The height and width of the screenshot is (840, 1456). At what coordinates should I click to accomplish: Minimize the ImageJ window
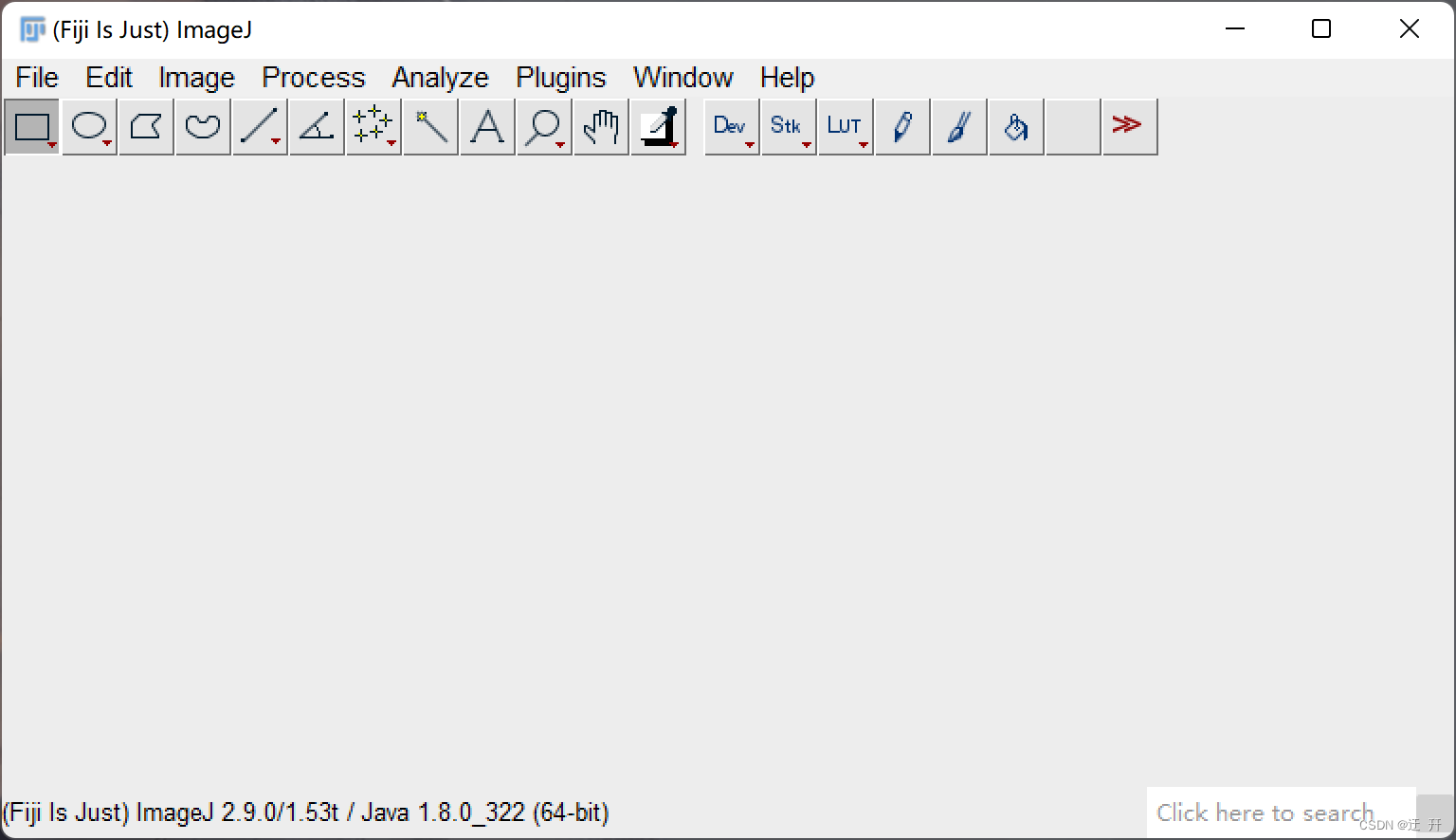point(1235,29)
